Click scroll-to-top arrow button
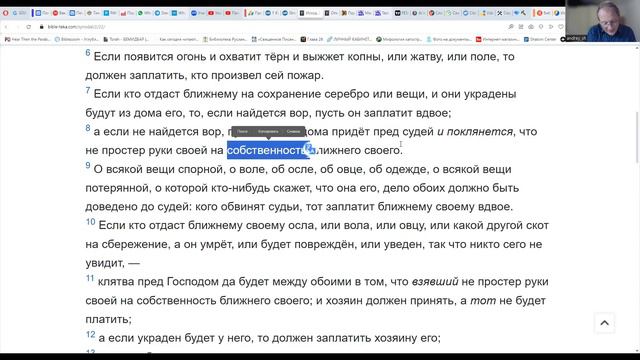This screenshot has width=640, height=360. (x=604, y=323)
